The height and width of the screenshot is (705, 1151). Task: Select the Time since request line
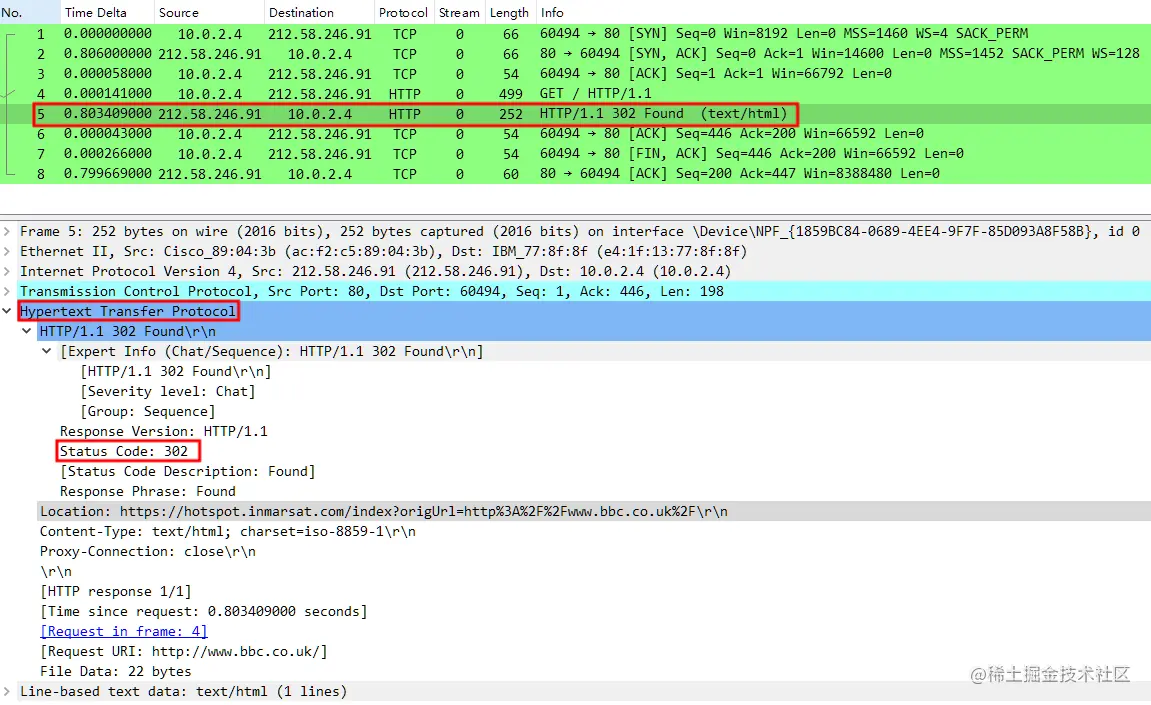tap(203, 611)
